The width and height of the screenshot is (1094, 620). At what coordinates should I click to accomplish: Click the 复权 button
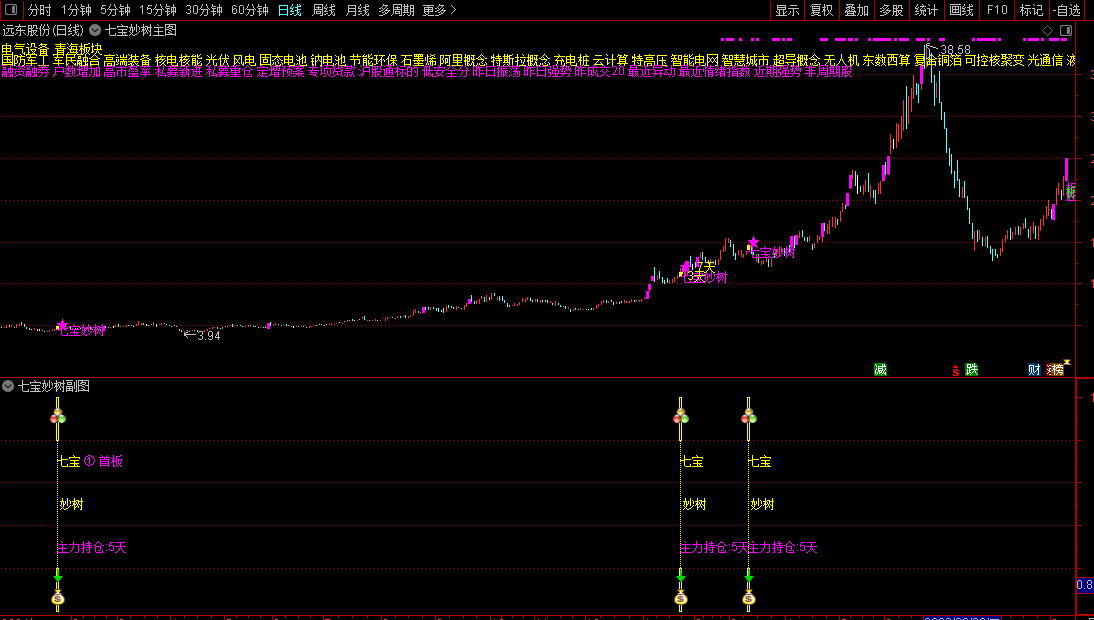tap(821, 10)
